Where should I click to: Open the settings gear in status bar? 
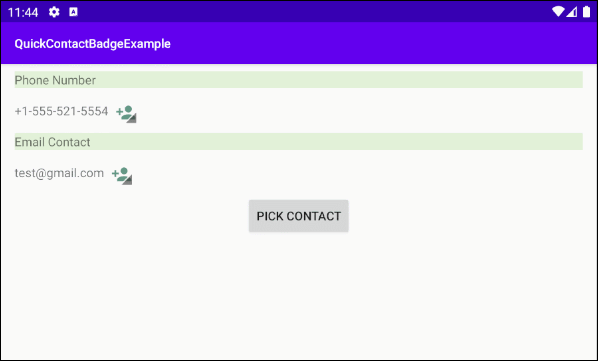(x=54, y=12)
